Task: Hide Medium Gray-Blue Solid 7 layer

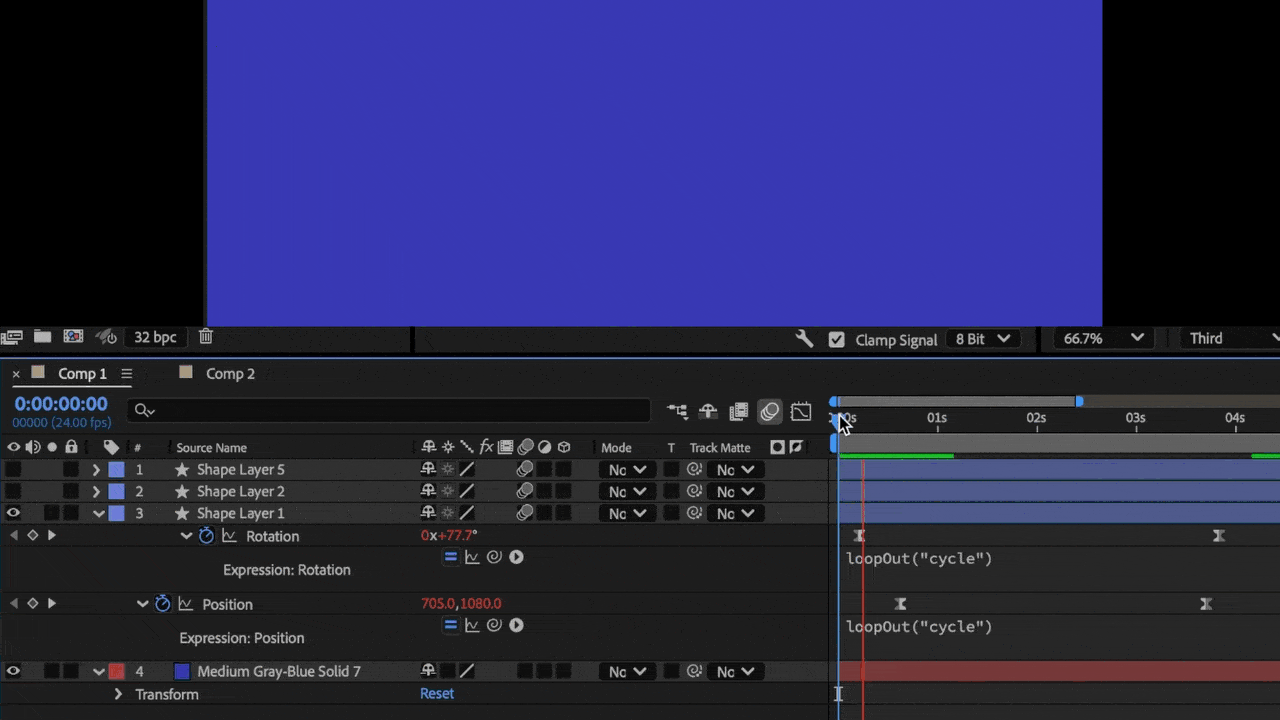Action: [13, 672]
